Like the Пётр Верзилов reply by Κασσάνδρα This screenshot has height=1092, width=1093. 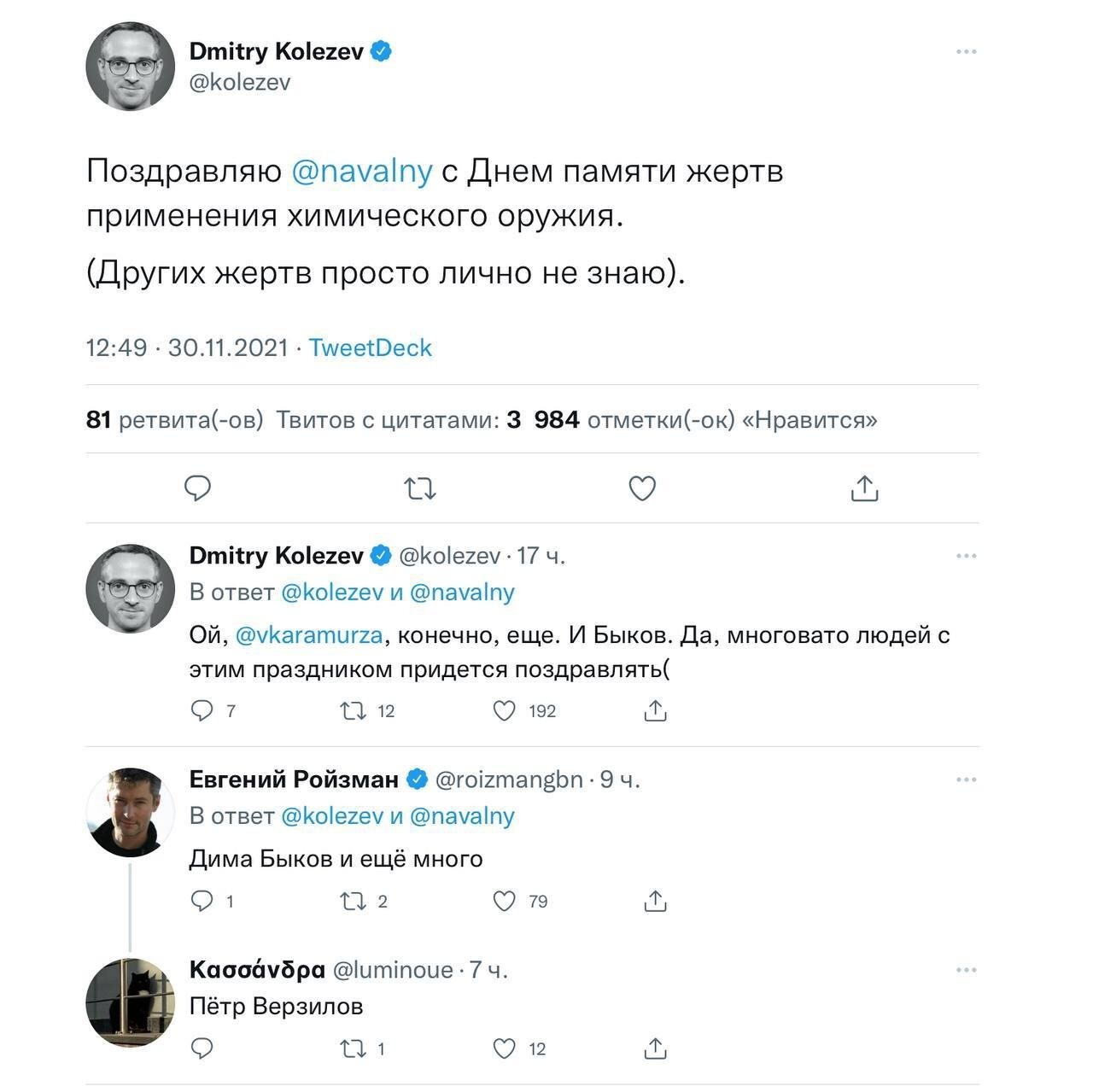click(x=505, y=1048)
